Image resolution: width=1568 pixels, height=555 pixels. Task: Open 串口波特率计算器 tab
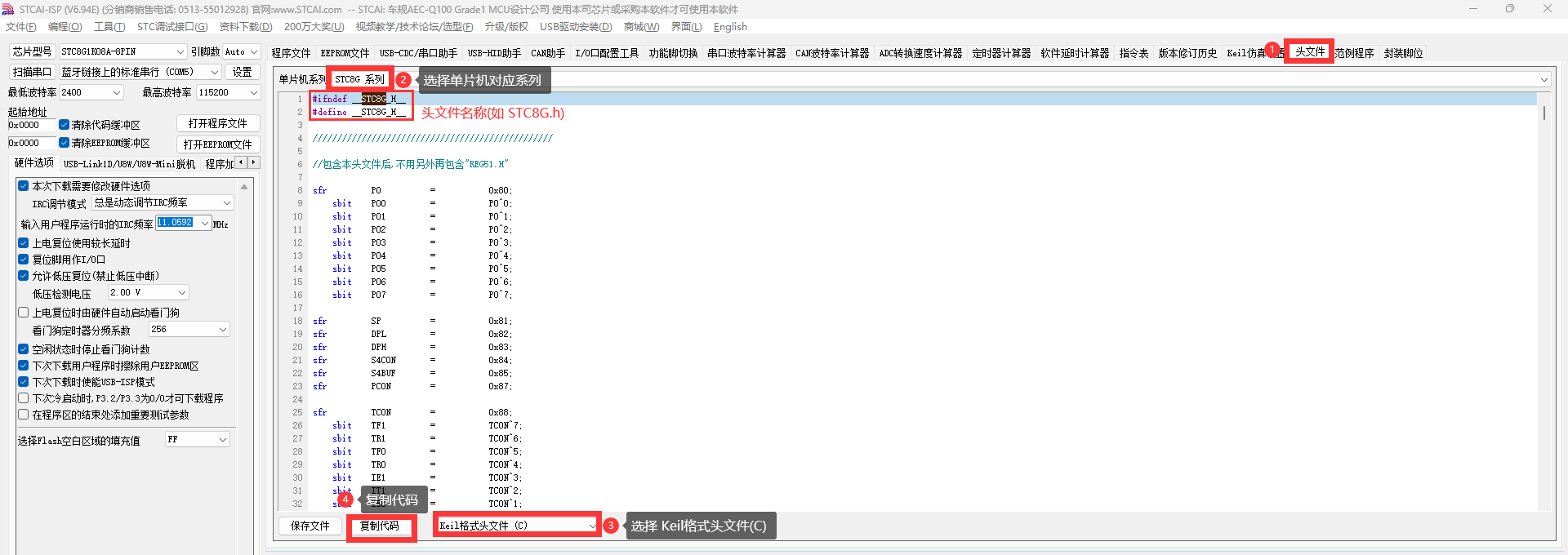[x=746, y=53]
